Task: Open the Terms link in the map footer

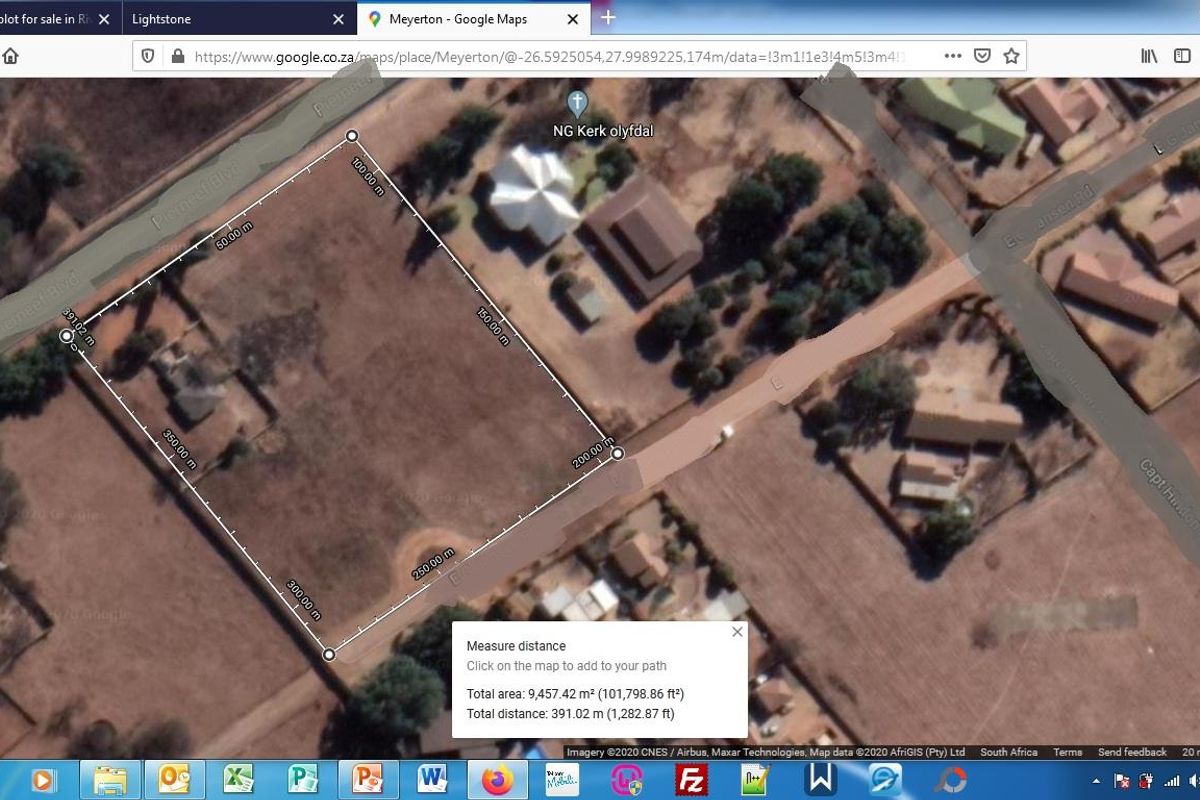Action: pos(1067,751)
